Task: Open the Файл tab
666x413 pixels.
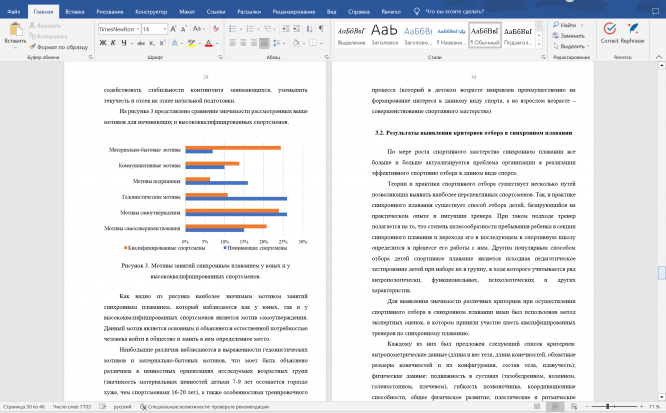Action: coord(14,11)
